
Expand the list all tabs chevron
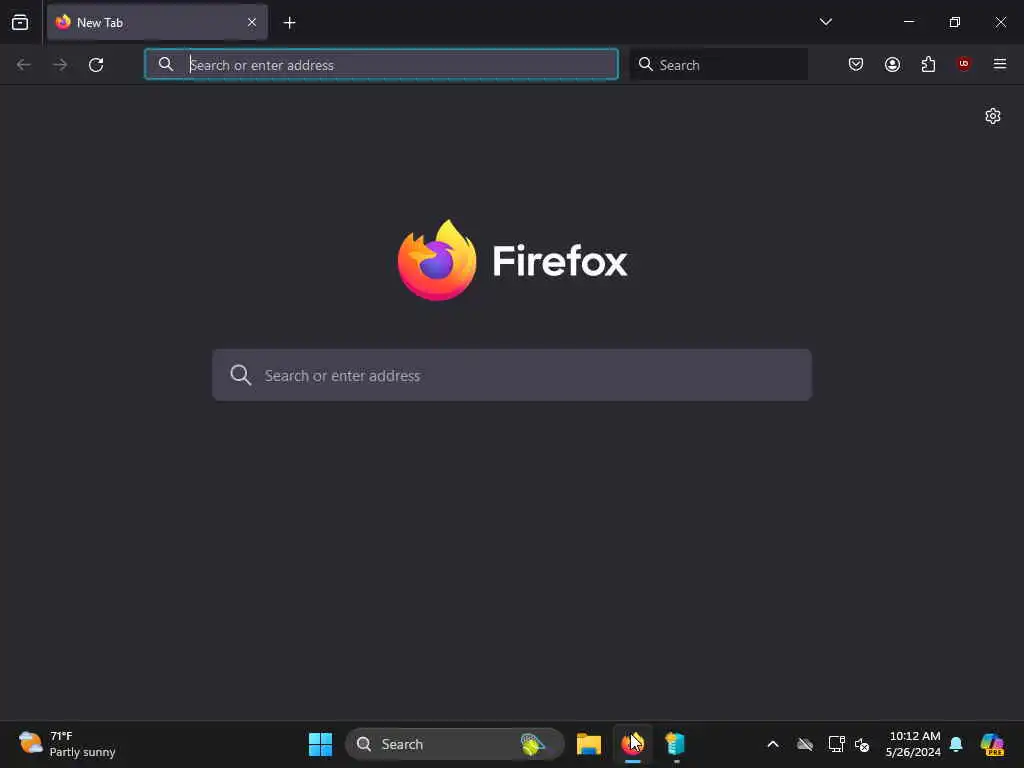click(x=825, y=22)
